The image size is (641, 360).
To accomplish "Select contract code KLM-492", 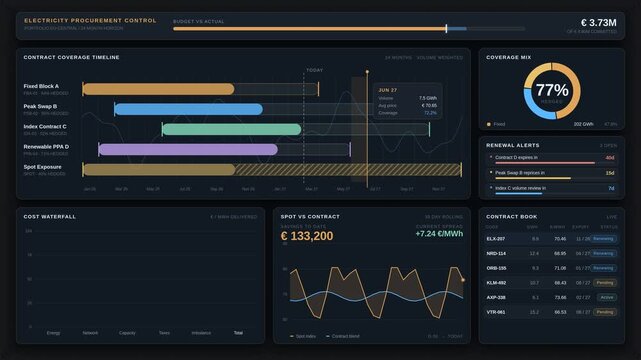I will point(496,283).
